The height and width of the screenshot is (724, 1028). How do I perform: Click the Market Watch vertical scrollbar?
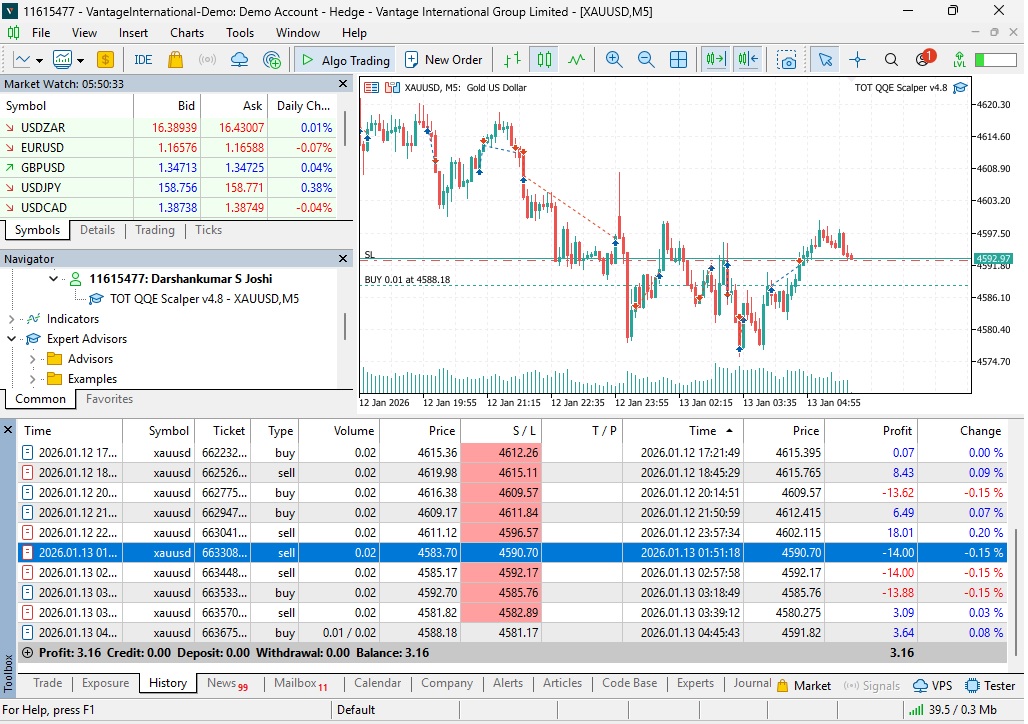pyautogui.click(x=344, y=128)
